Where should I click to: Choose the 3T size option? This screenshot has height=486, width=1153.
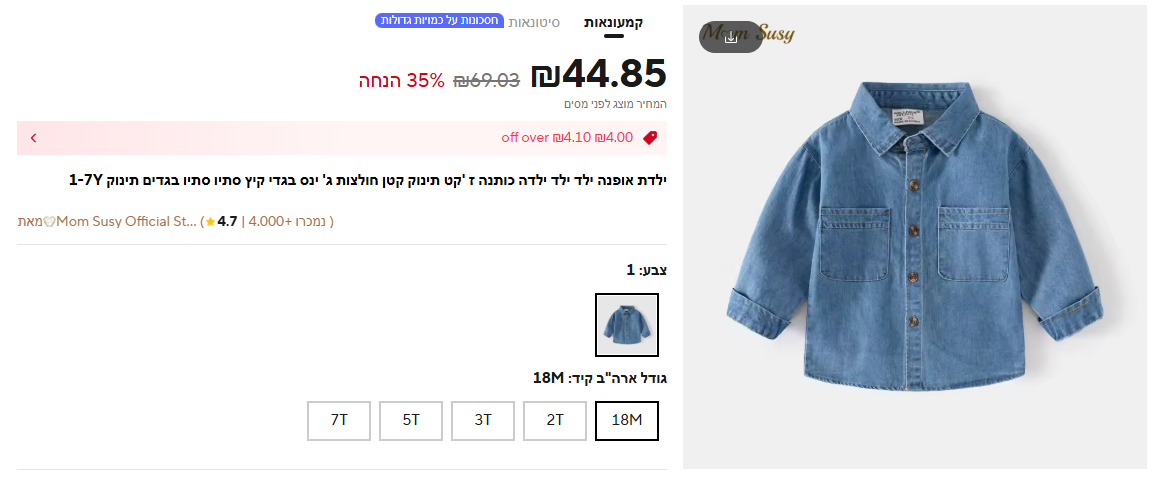pyautogui.click(x=482, y=421)
